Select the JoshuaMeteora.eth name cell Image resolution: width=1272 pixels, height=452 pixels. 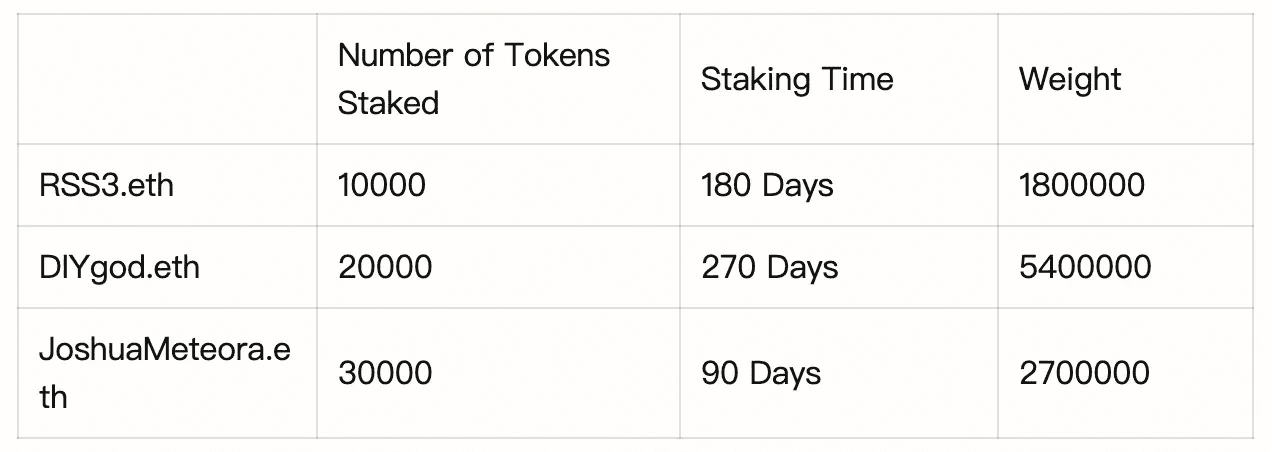click(165, 373)
